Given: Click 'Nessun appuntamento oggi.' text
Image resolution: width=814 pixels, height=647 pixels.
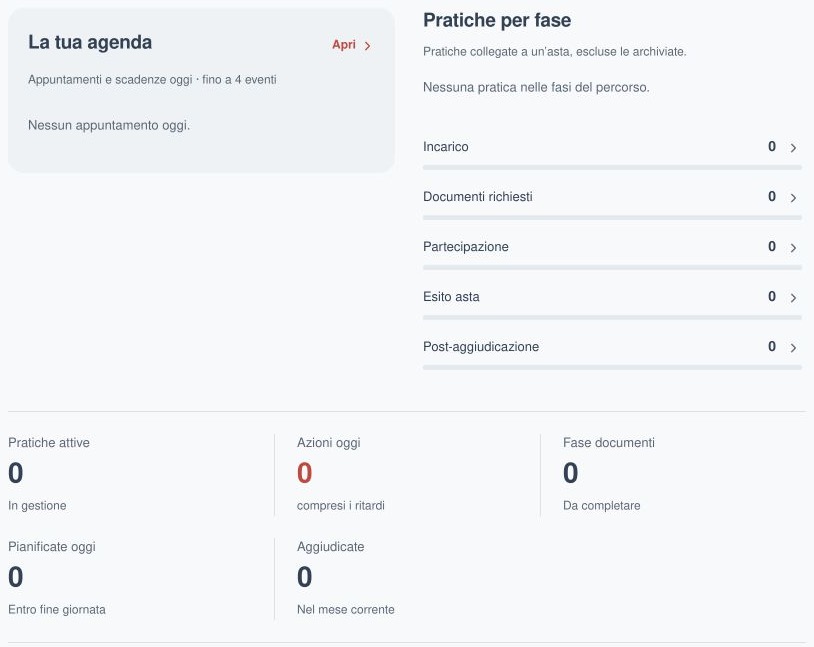Looking at the screenshot, I should pos(109,125).
